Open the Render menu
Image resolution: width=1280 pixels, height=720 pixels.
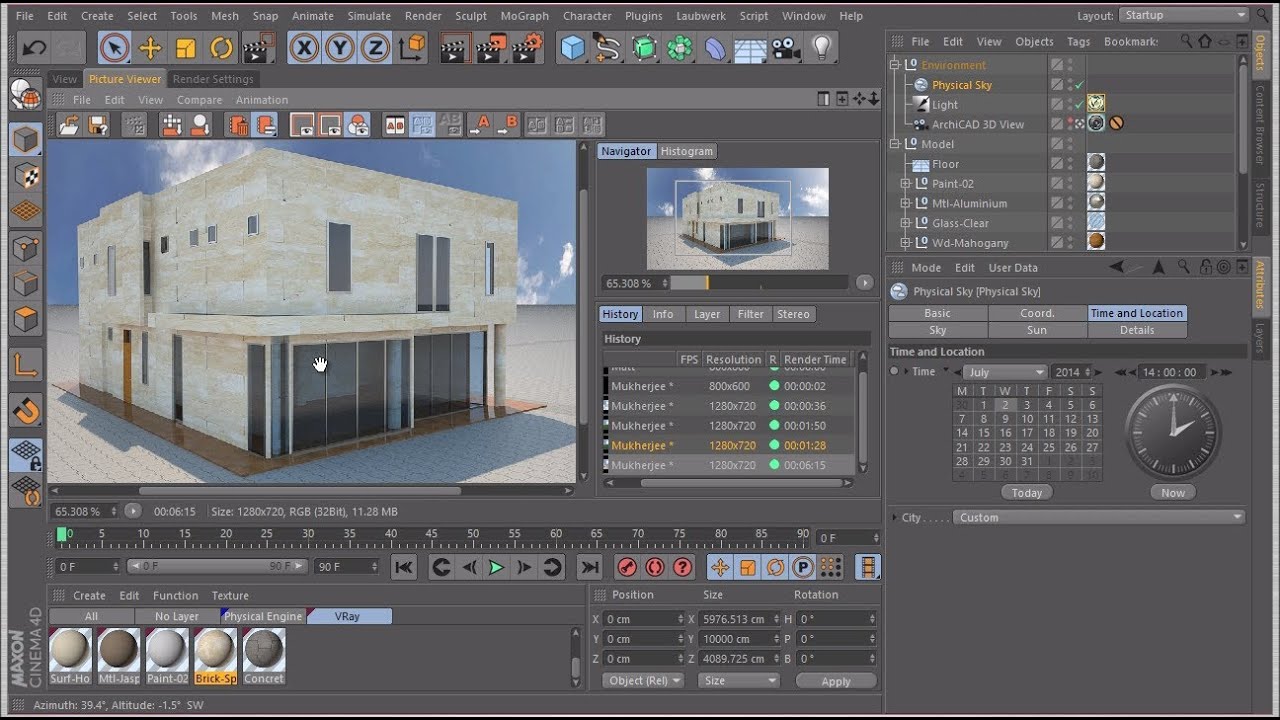pos(423,16)
